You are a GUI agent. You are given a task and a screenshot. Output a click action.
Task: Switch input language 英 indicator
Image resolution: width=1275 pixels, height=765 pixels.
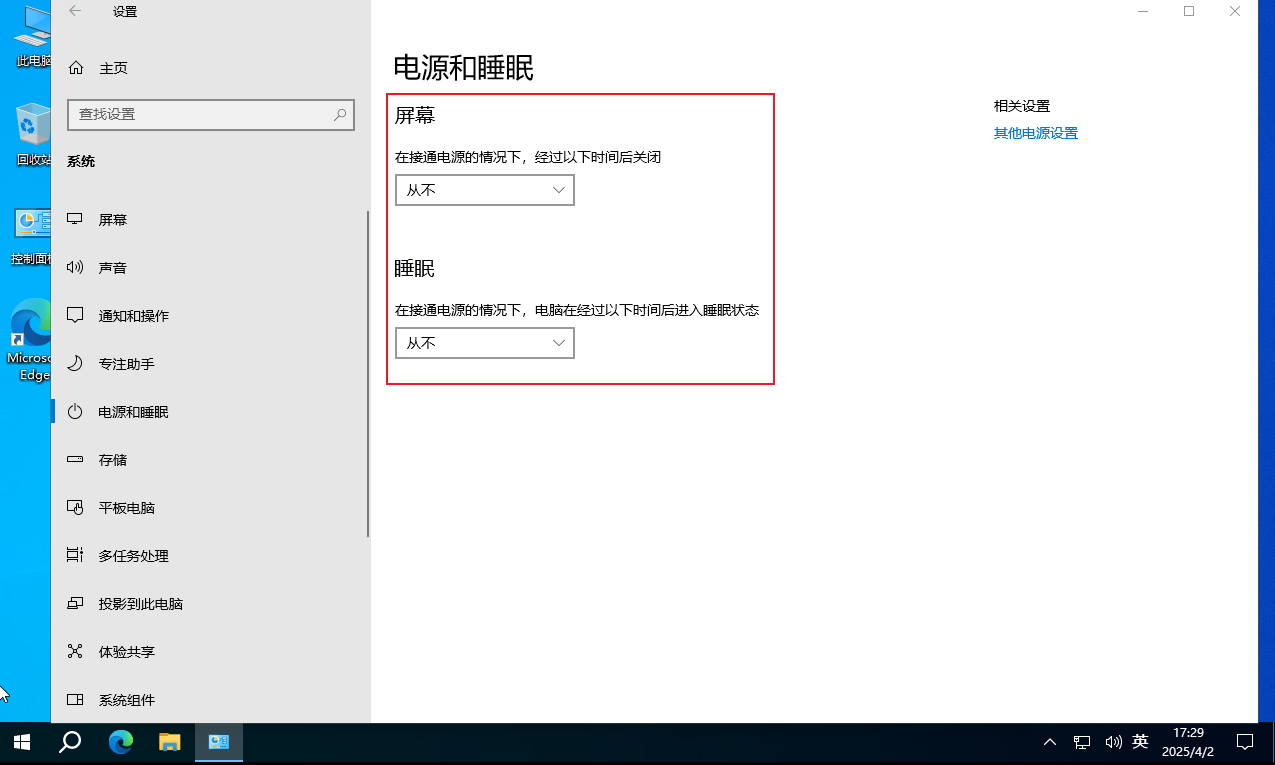[1141, 742]
